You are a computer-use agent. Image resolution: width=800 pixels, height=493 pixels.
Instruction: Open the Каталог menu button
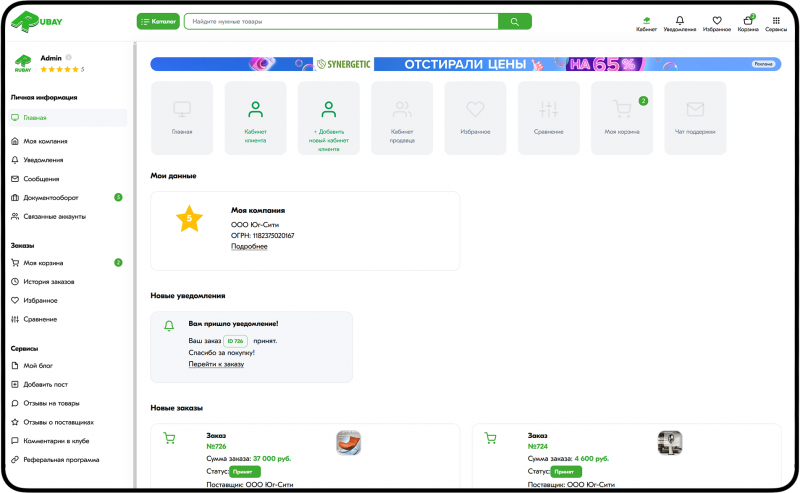click(x=158, y=21)
